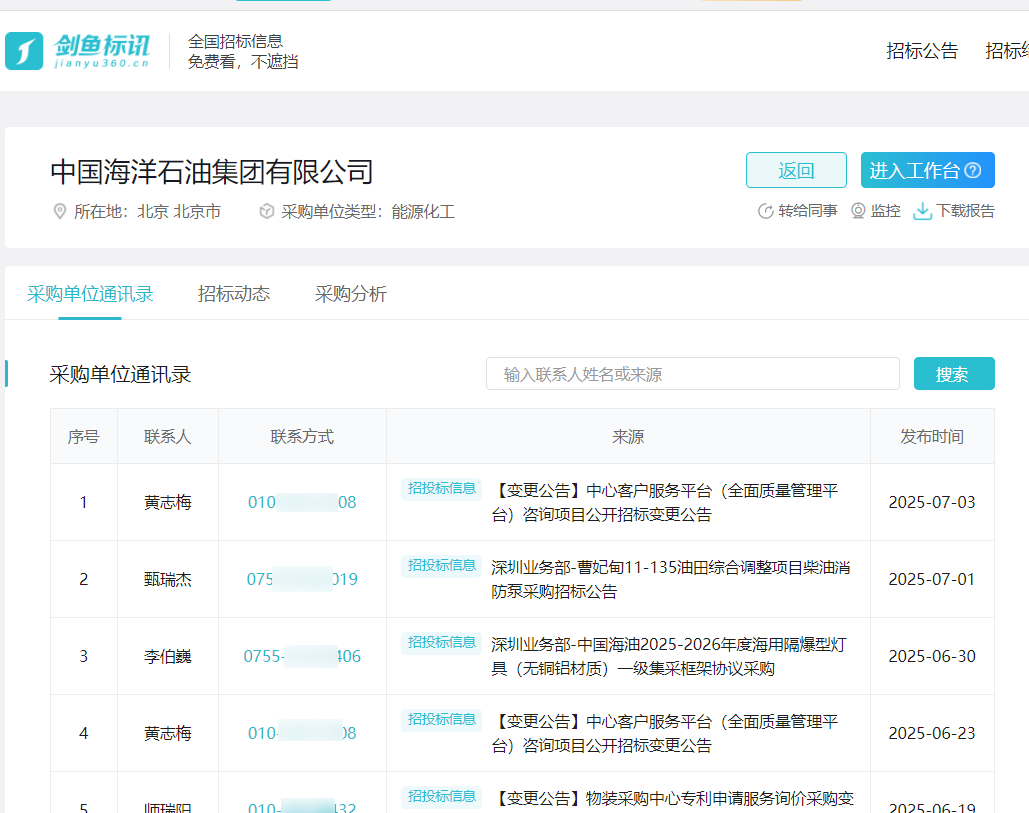1029x813 pixels.
Task: Click the 所在地 location pin icon
Action: point(59,212)
